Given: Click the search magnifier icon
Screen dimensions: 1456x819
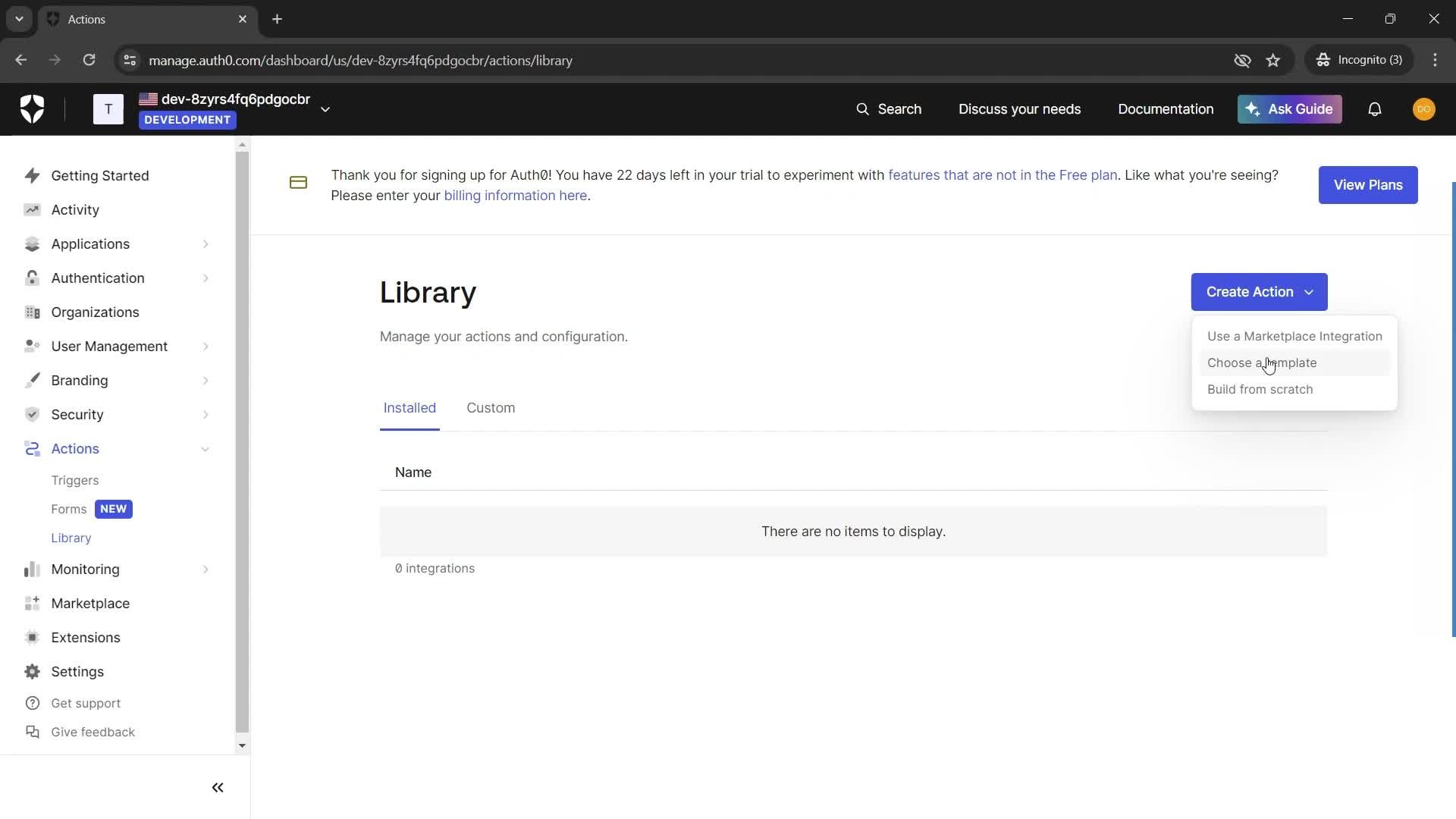Looking at the screenshot, I should pos(862,109).
